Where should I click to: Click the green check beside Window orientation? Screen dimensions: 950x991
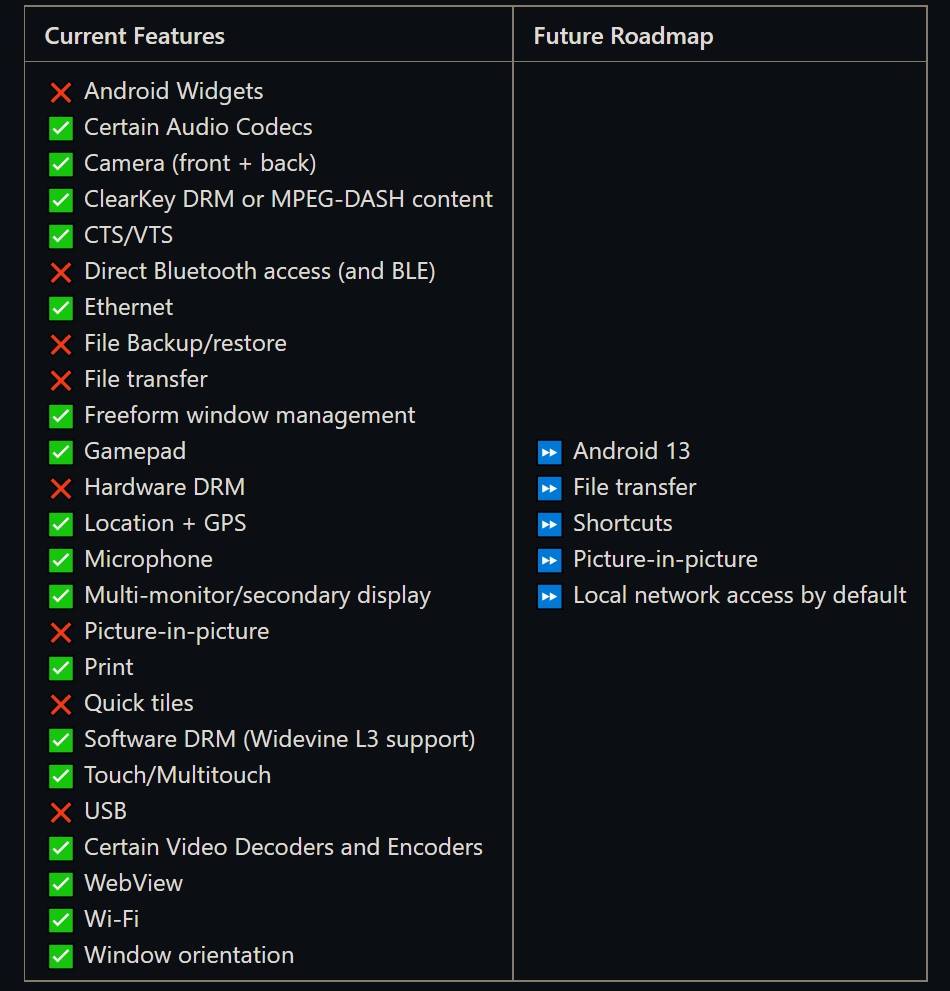tap(61, 956)
